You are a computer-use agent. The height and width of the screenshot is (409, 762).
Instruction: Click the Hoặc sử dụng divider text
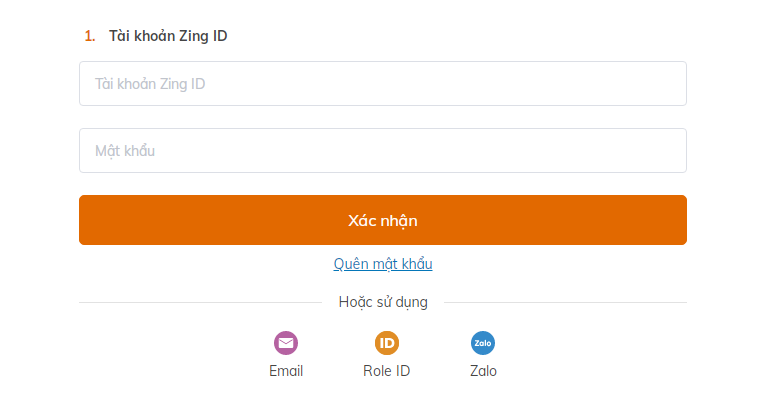tap(383, 302)
